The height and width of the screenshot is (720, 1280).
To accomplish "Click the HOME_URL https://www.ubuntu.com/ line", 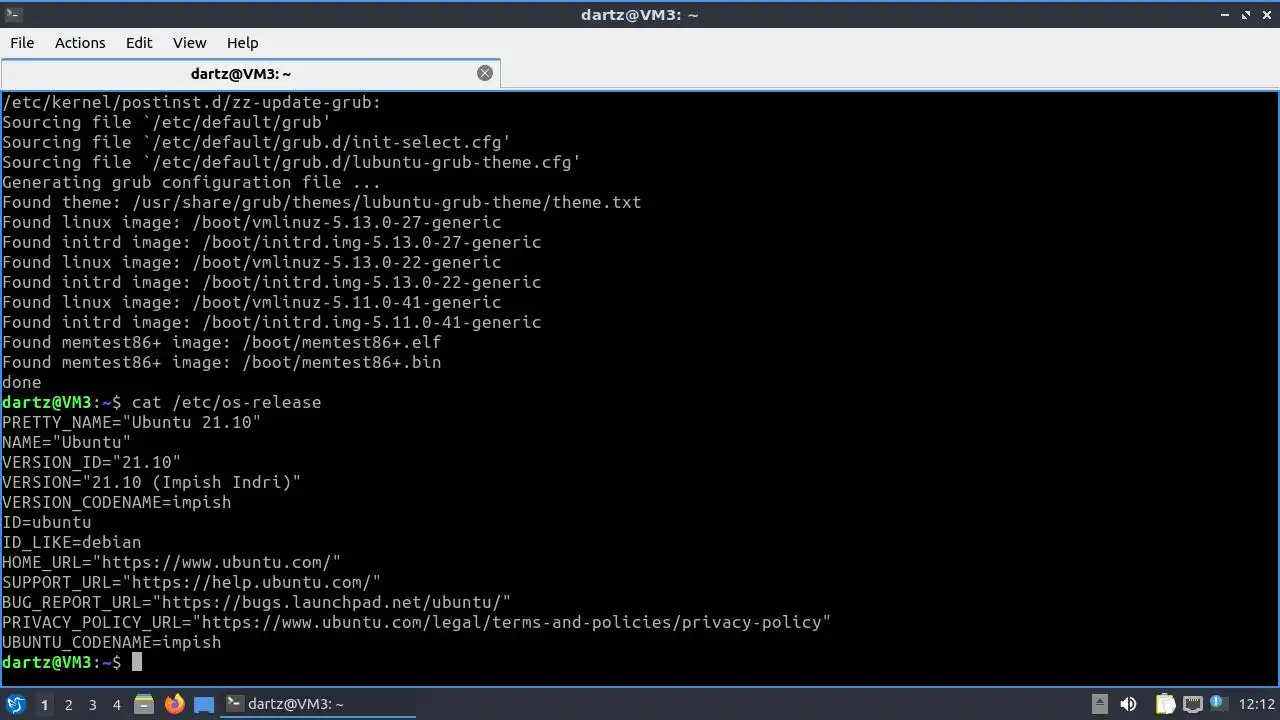I will [x=171, y=562].
